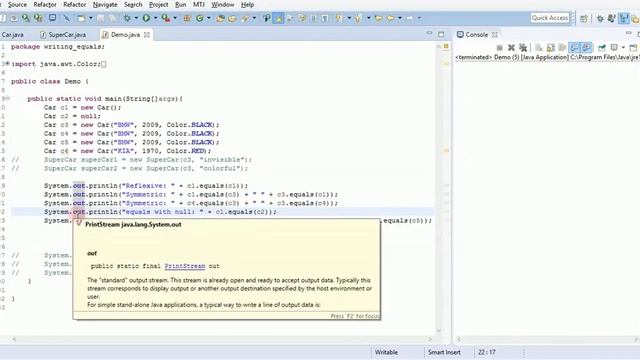Open the Next Annotation dropdown arrow

(x=349, y=18)
